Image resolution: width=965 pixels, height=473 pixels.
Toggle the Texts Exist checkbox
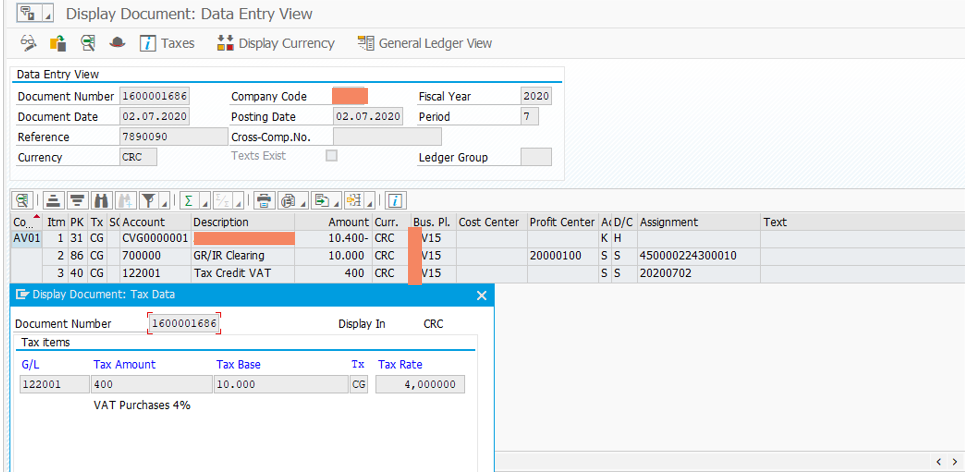click(332, 156)
